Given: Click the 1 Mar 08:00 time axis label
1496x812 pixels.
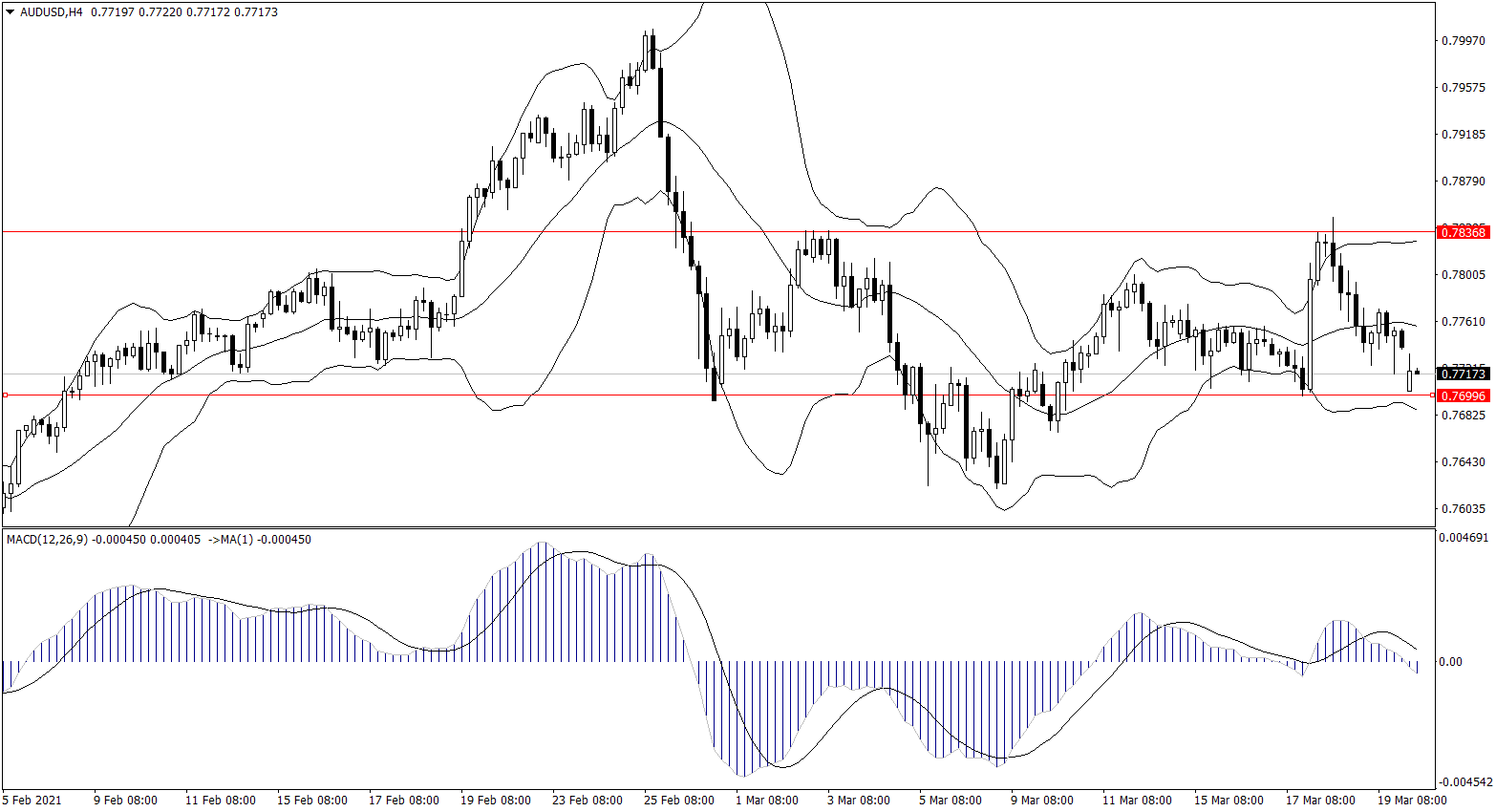Looking at the screenshot, I should tap(766, 801).
